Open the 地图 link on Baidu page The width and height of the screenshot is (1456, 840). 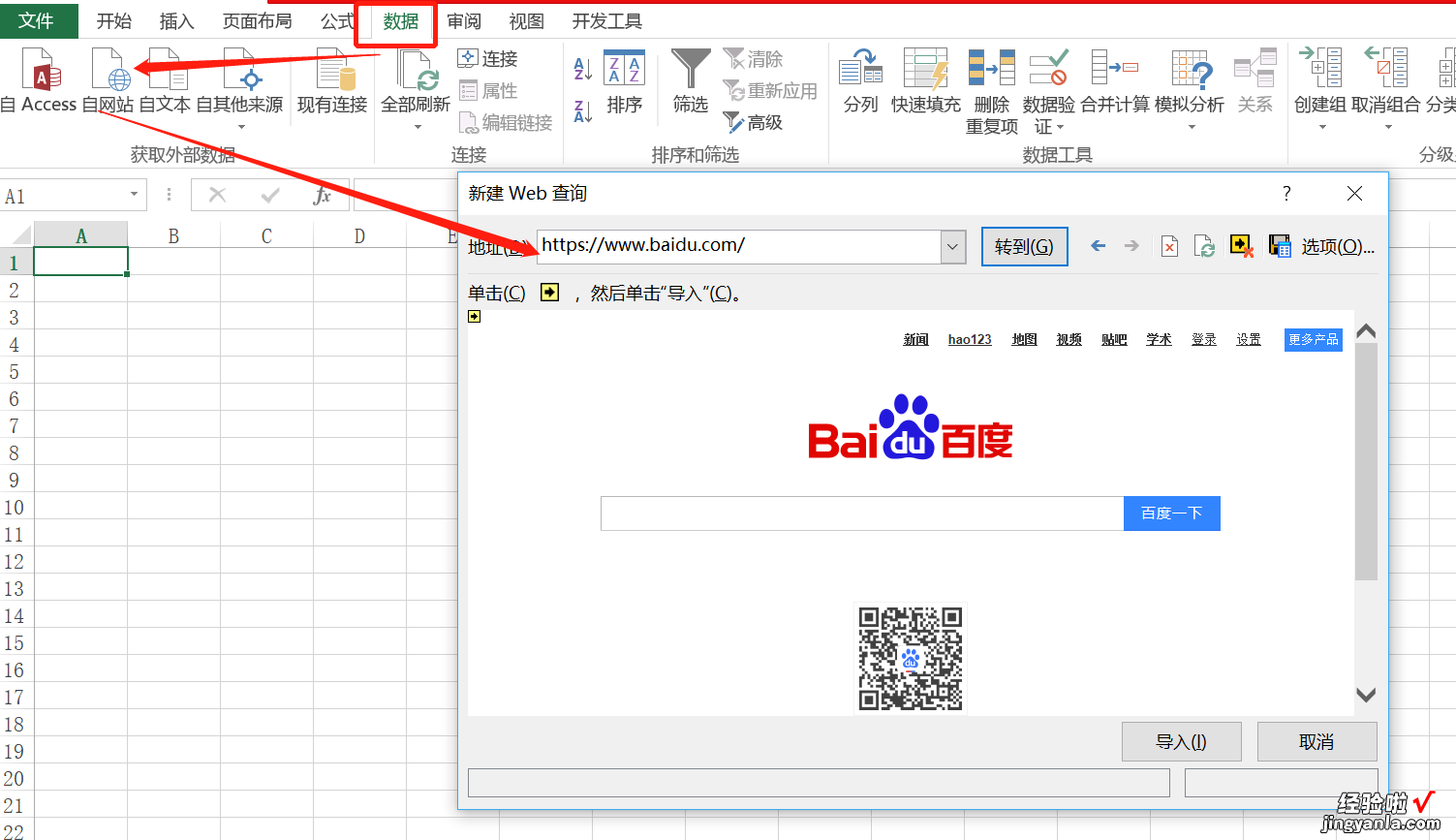1024,340
